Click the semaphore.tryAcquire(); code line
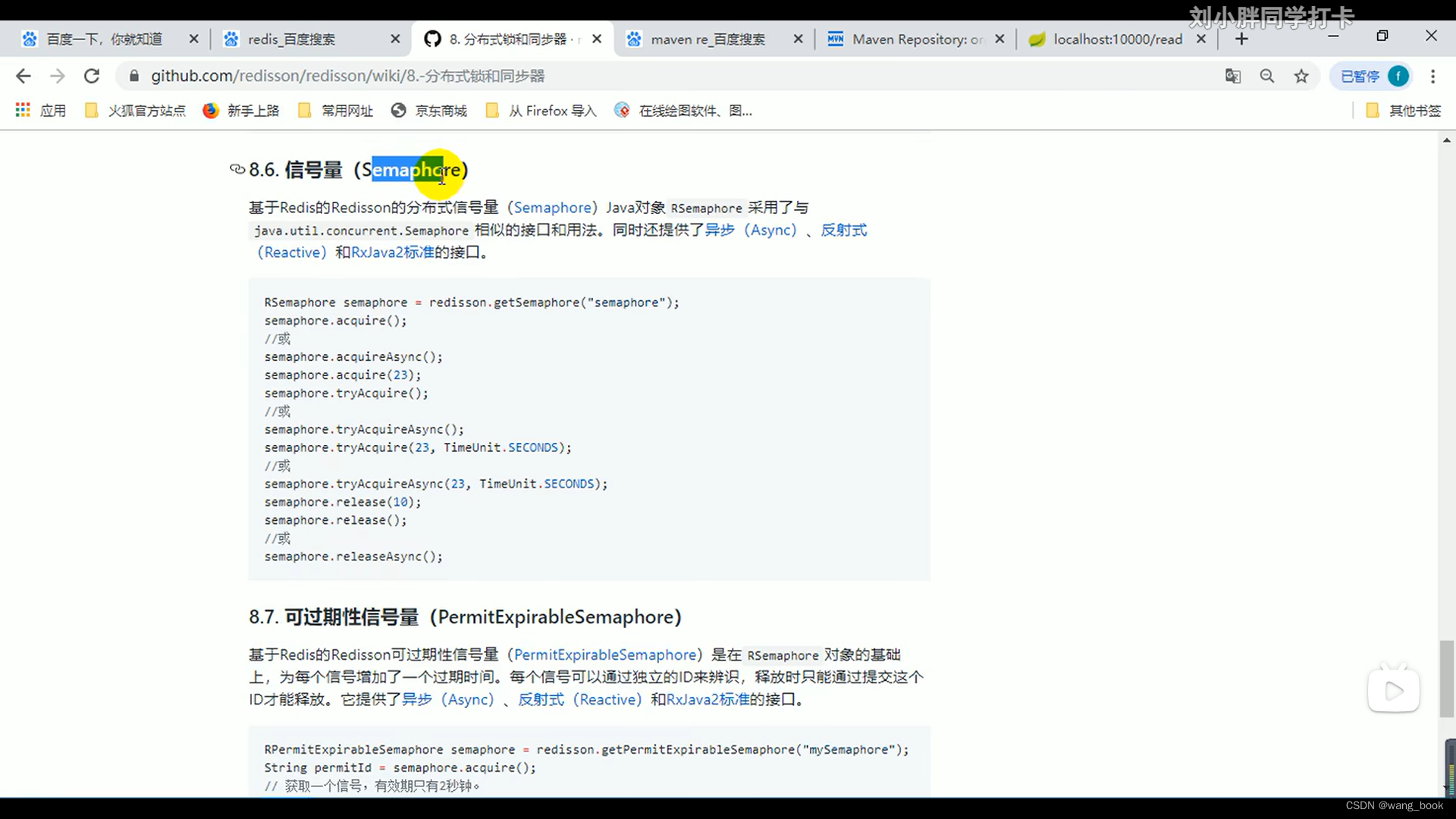This screenshot has height=819, width=1456. point(347,393)
